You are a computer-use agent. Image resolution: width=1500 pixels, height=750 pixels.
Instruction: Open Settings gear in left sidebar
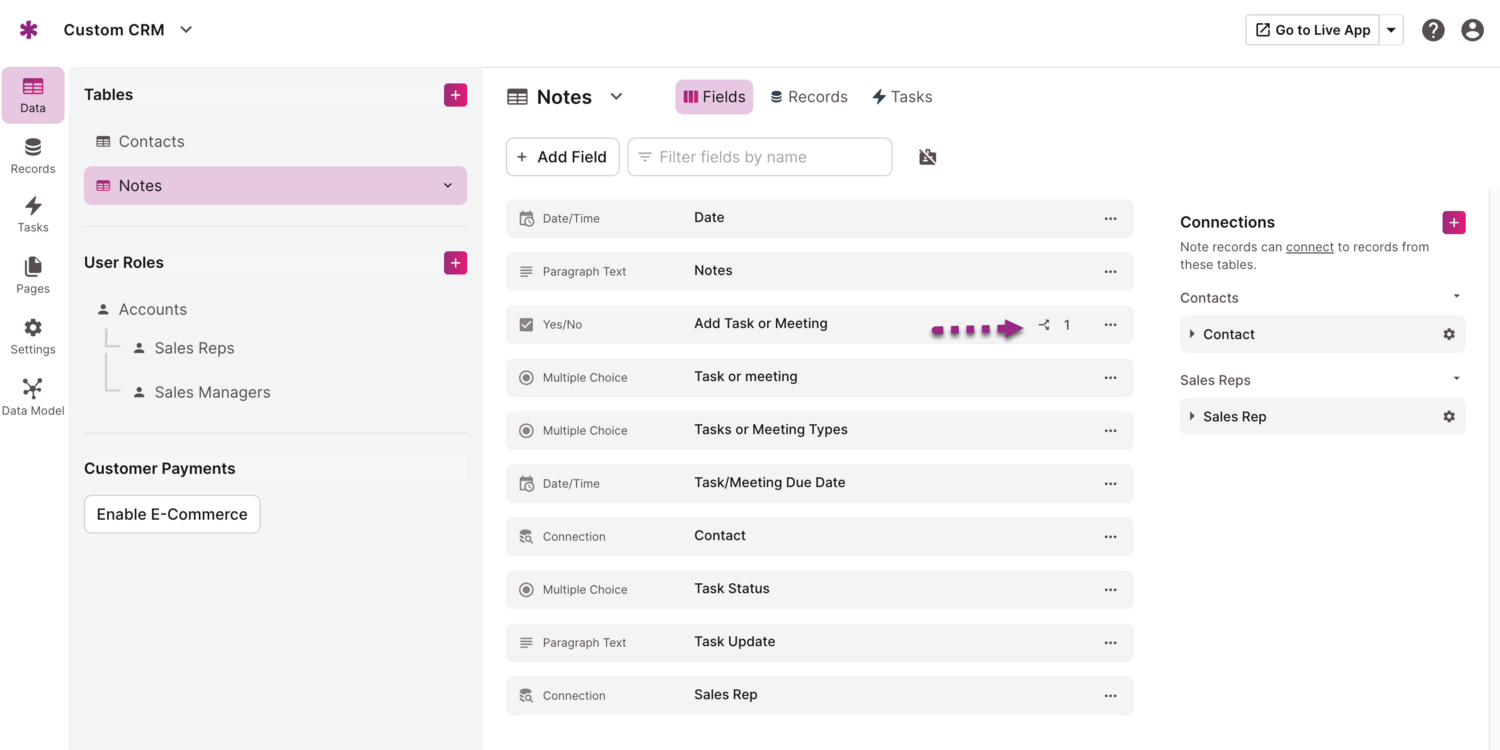[x=33, y=336]
